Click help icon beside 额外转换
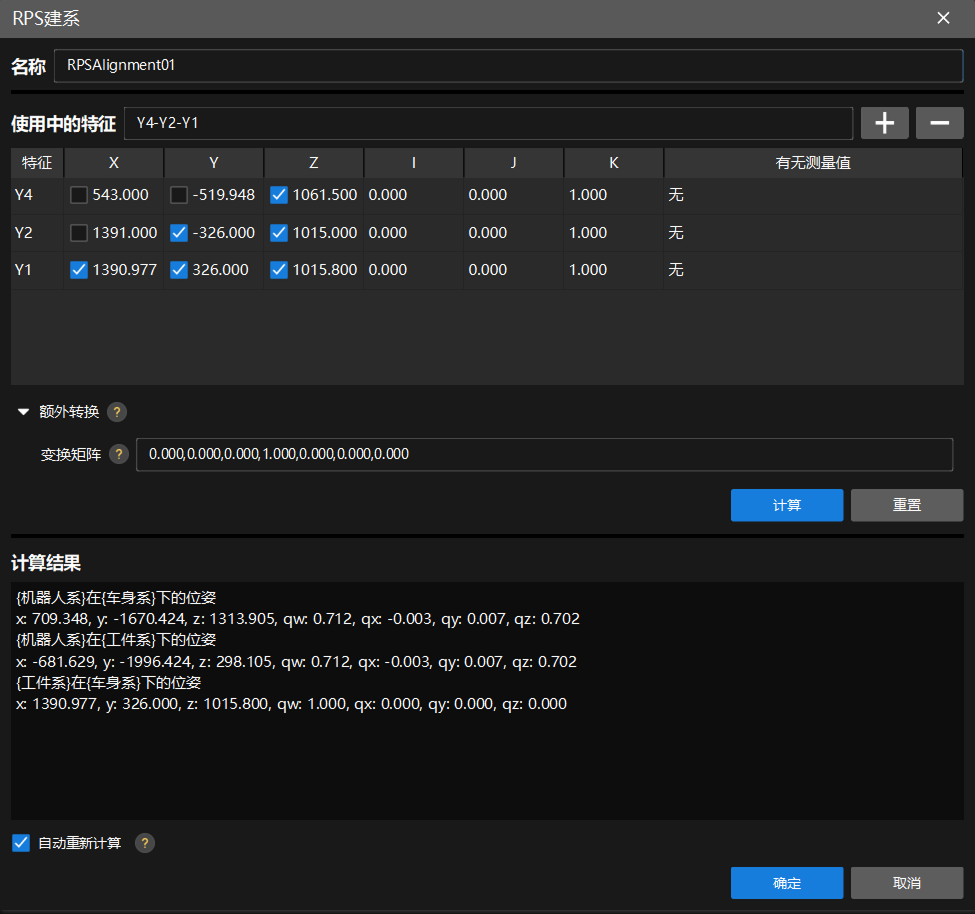 pyautogui.click(x=117, y=412)
